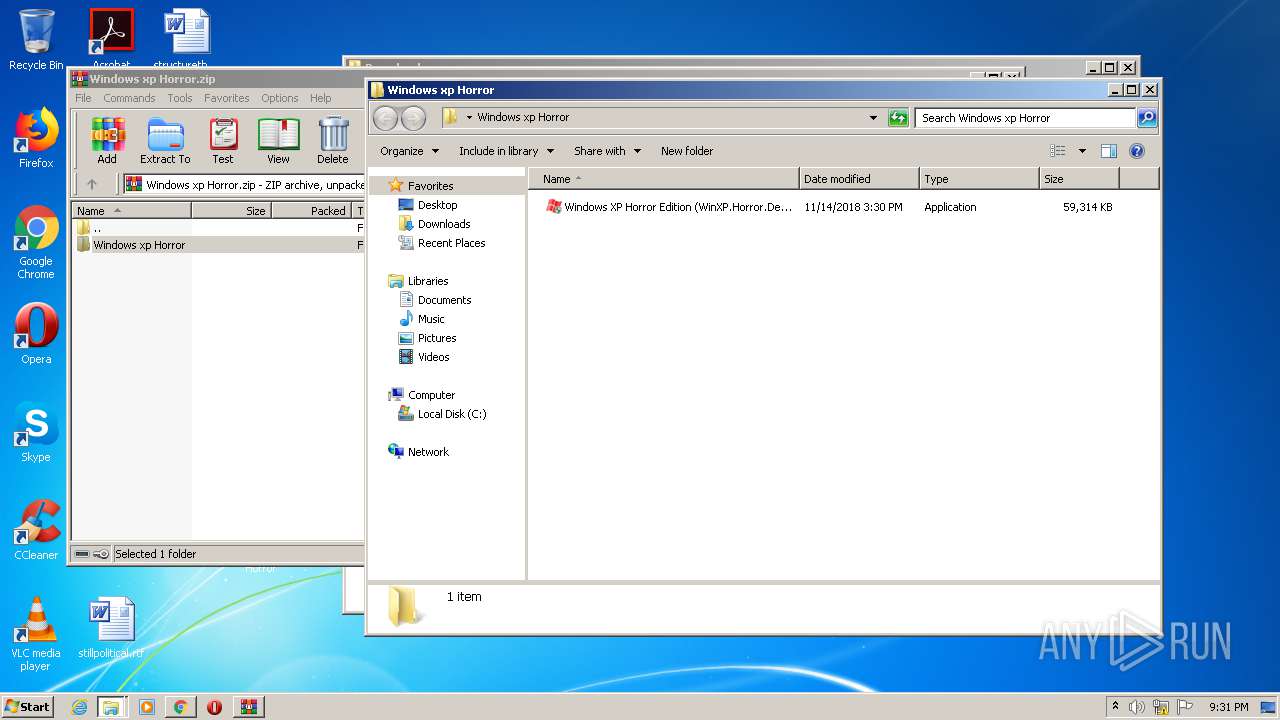Open the Share with dropdown
1280x720 pixels.
coord(607,151)
